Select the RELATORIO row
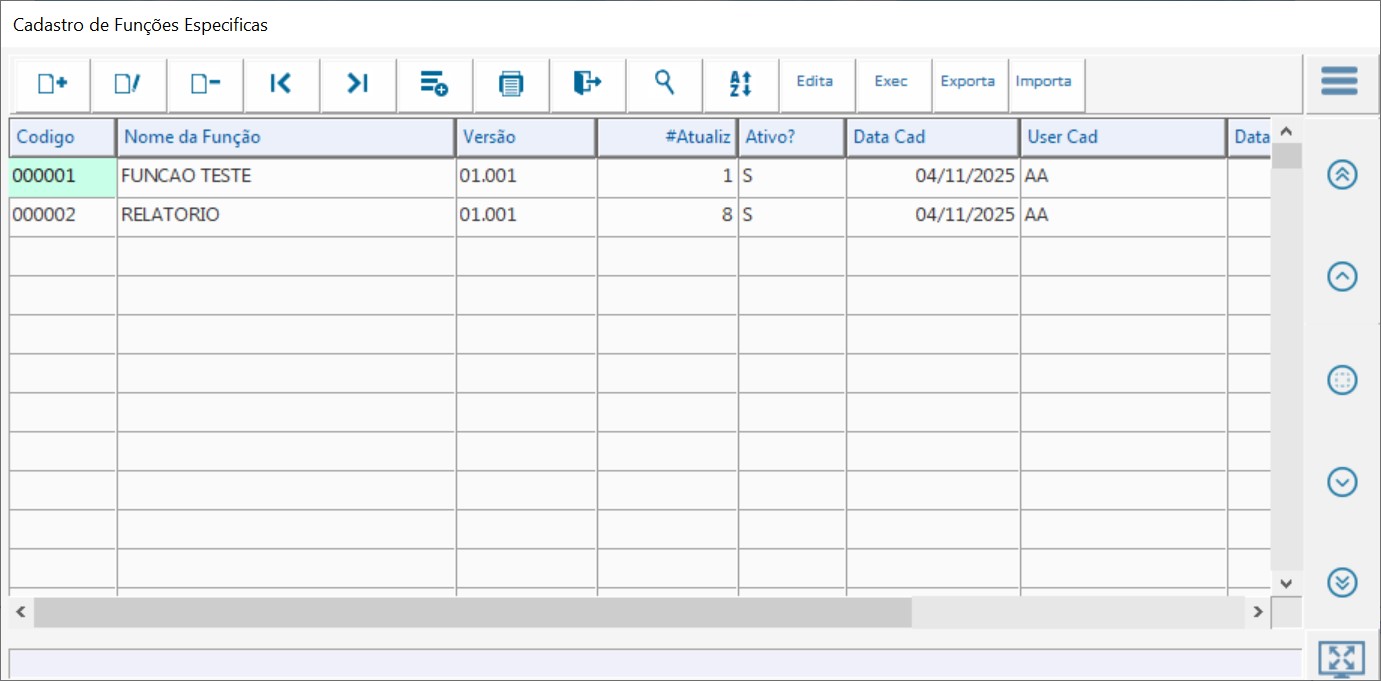This screenshot has height=681, width=1381. coord(285,215)
